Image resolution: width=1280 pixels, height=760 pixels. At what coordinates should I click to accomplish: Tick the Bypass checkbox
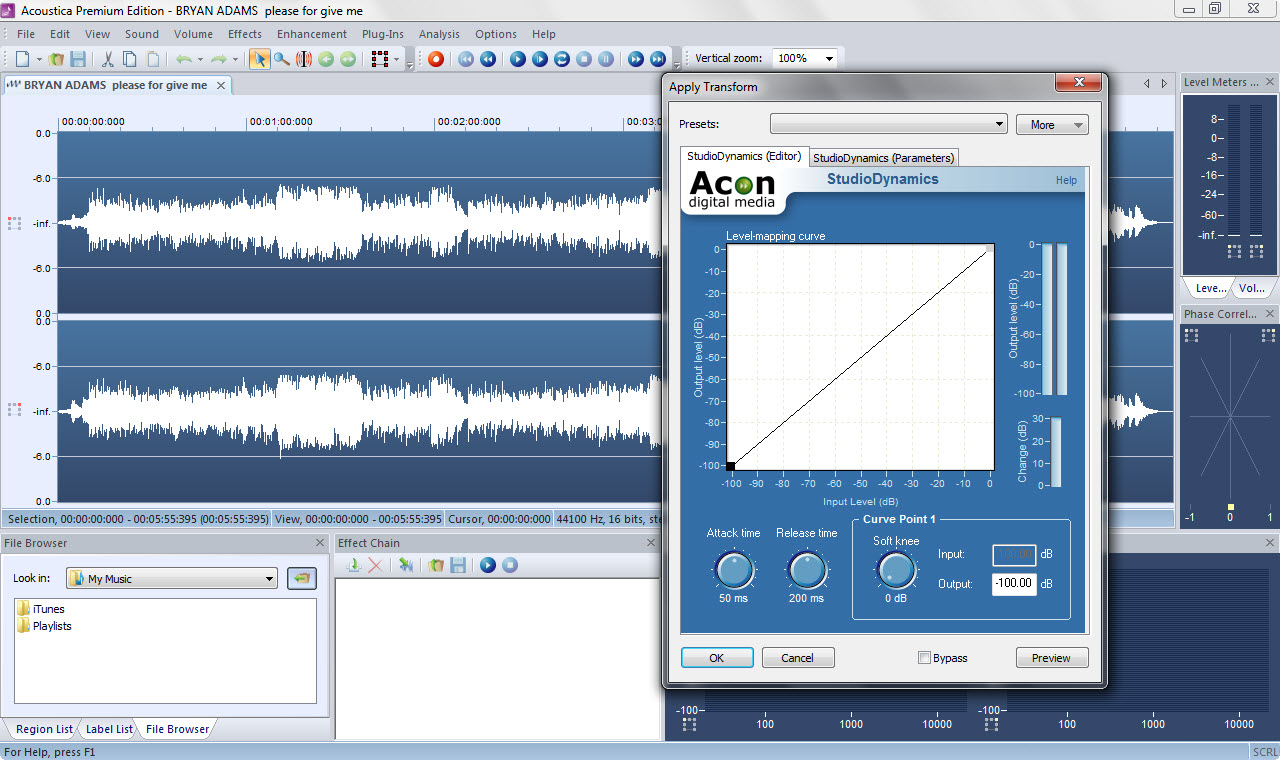click(924, 658)
